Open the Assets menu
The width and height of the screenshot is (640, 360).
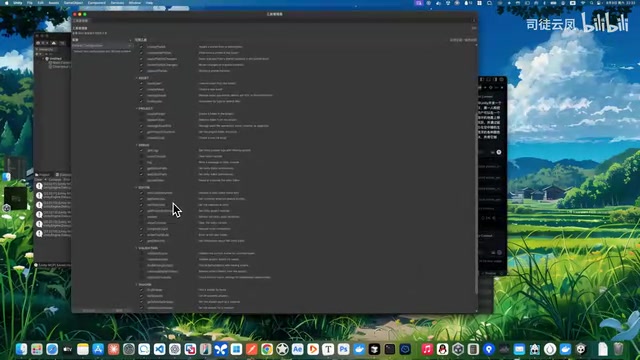tap(53, 2)
